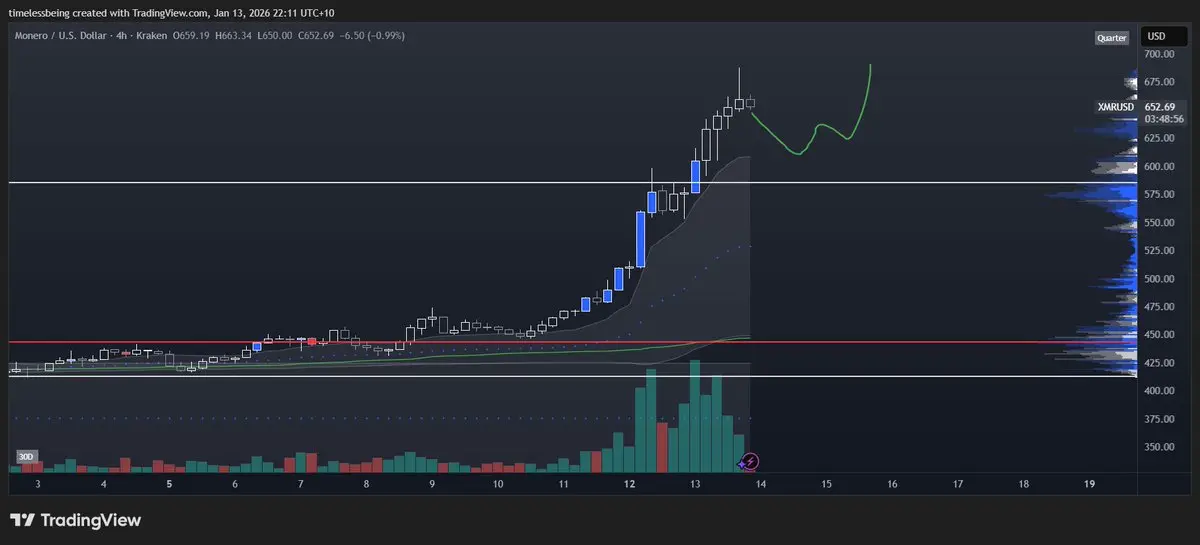Click date 13 on the time axis
The width and height of the screenshot is (1200, 545).
(695, 483)
